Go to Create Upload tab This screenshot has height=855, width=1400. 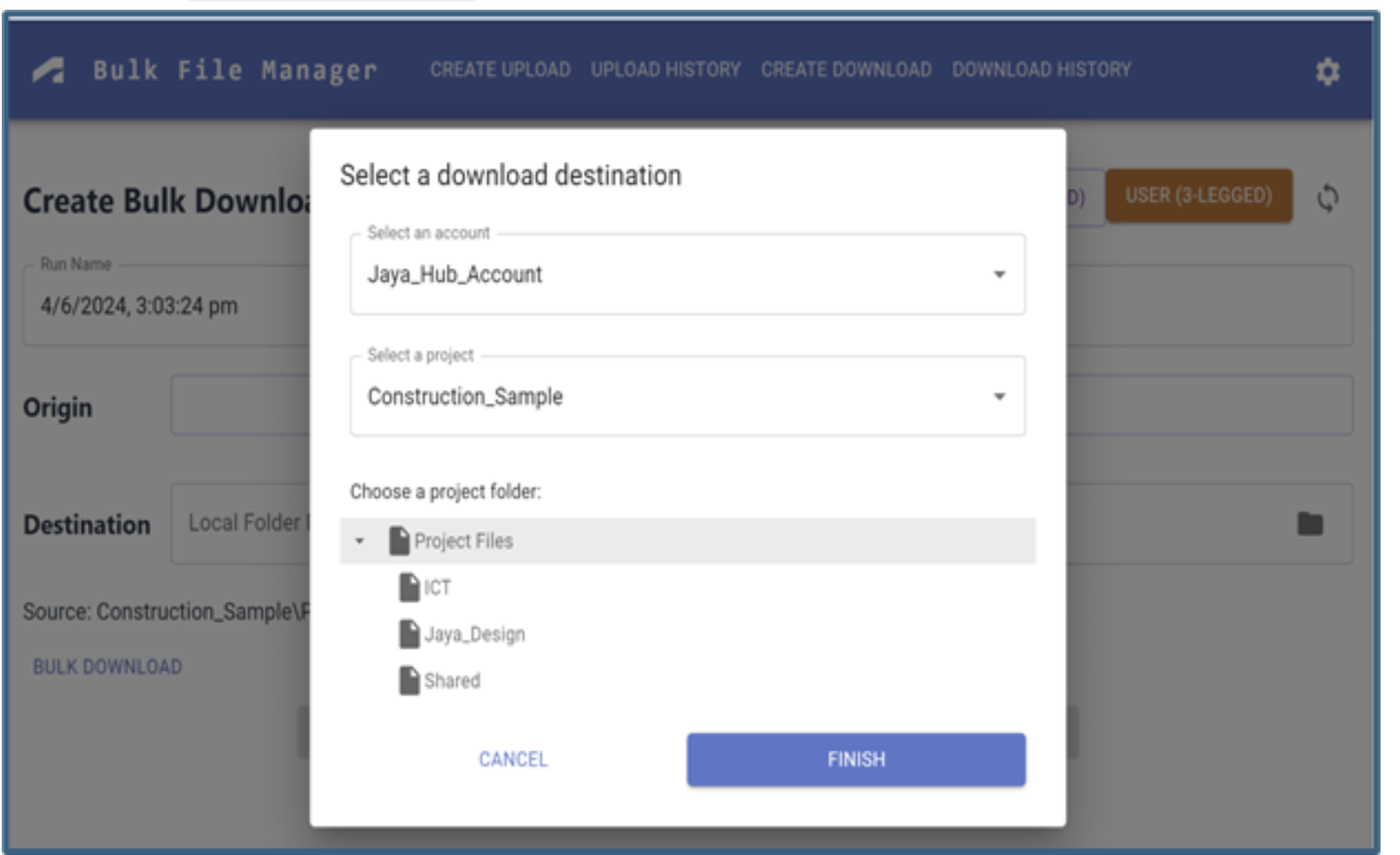[x=500, y=70]
